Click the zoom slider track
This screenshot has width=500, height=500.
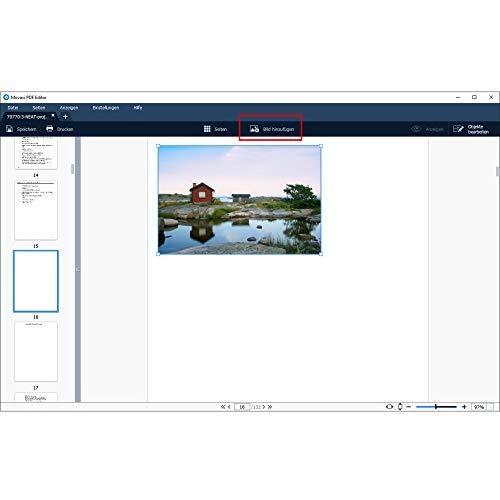[436, 407]
